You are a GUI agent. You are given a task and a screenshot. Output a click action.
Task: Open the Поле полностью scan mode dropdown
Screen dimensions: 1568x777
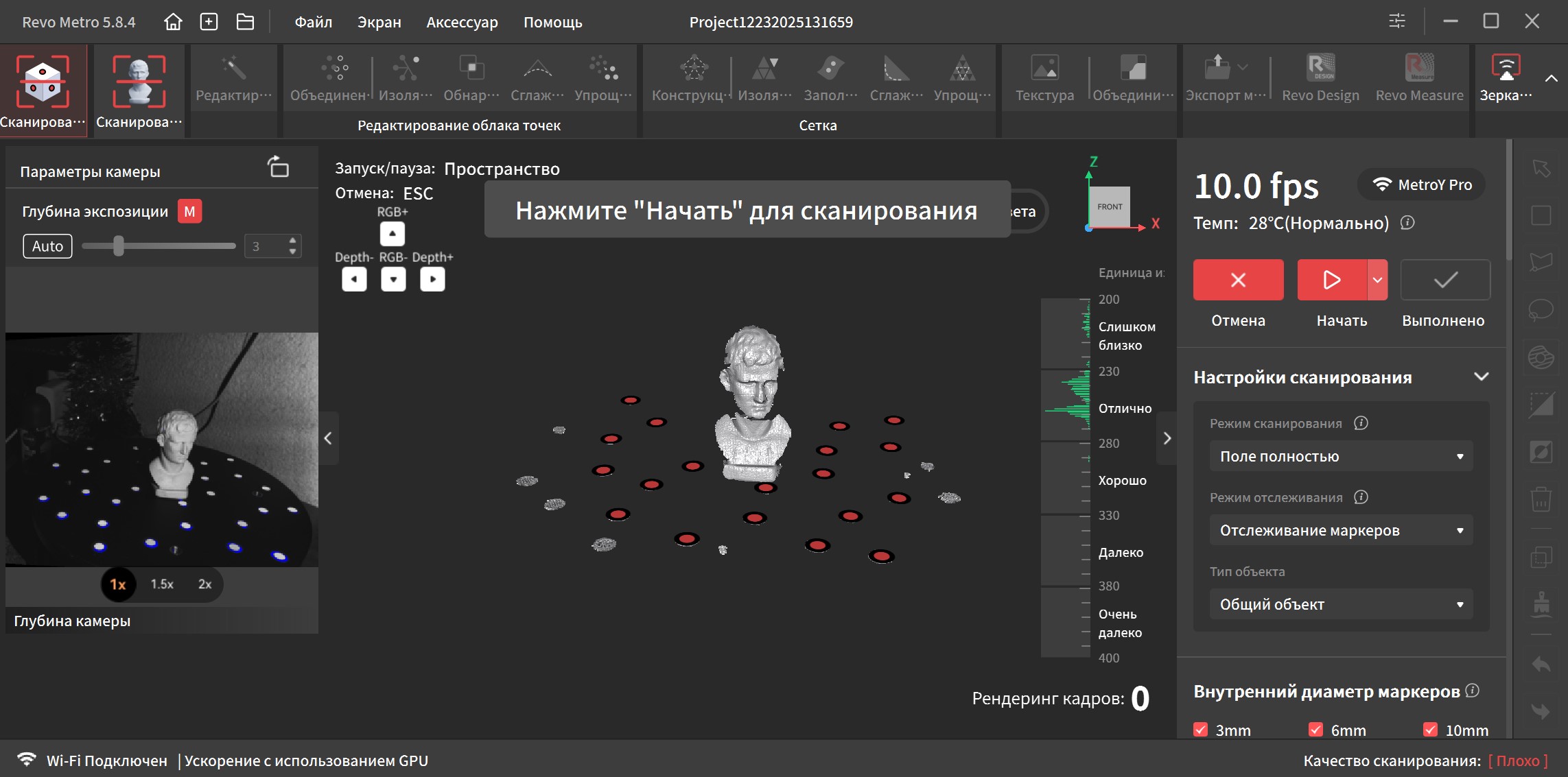[x=1341, y=456]
